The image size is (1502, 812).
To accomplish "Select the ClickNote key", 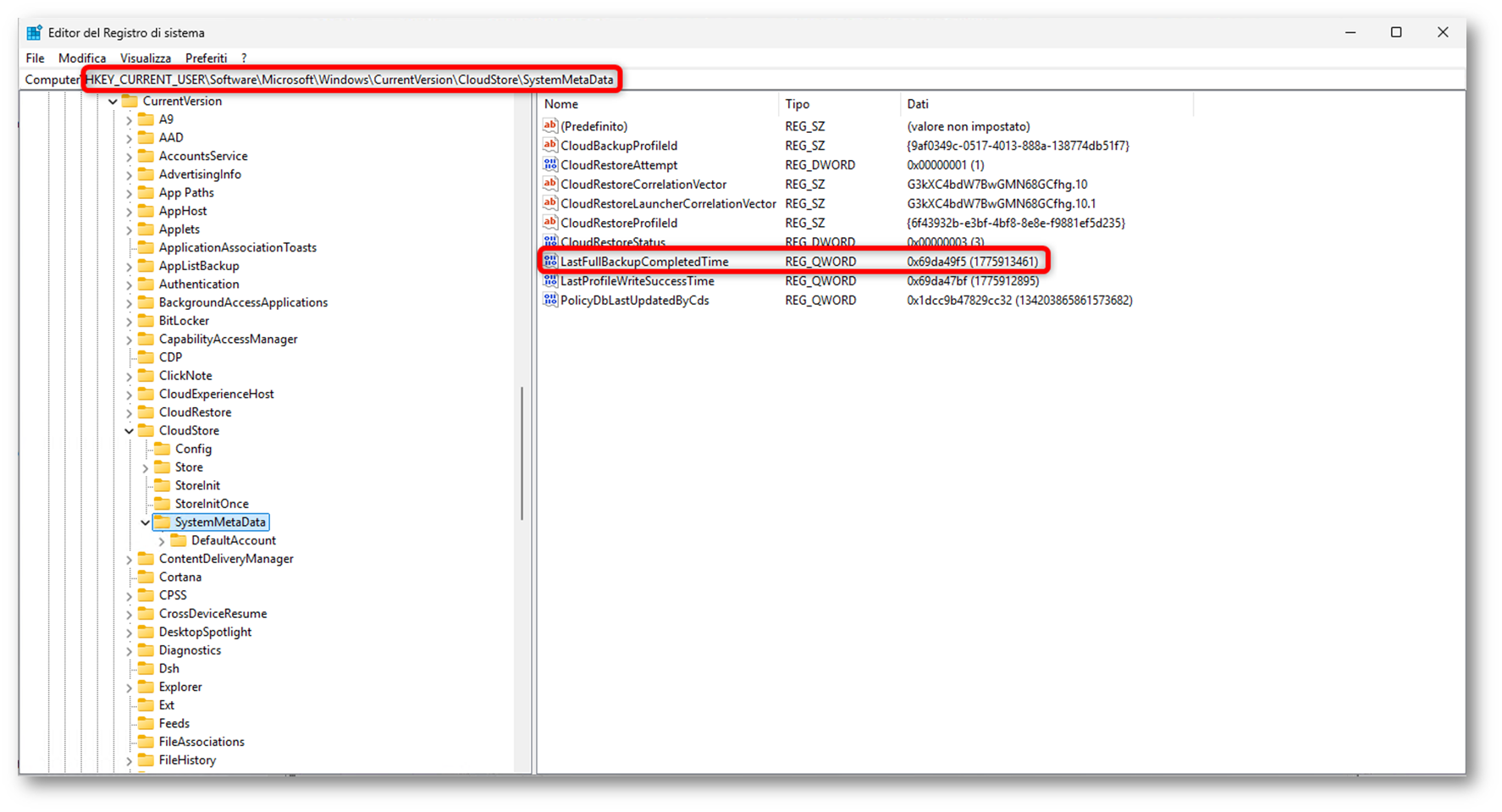I will click(x=185, y=376).
